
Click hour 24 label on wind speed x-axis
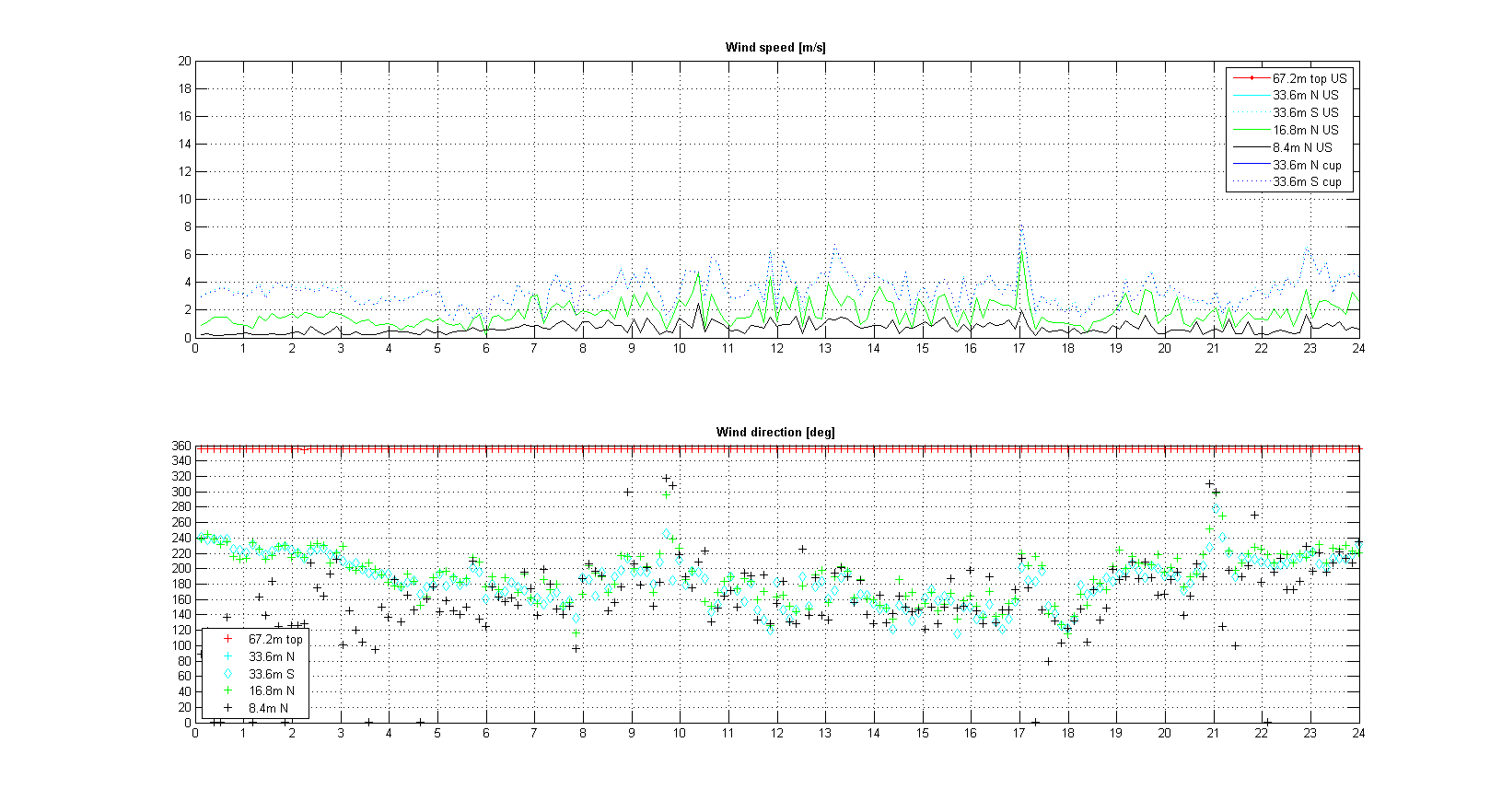[x=1358, y=349]
